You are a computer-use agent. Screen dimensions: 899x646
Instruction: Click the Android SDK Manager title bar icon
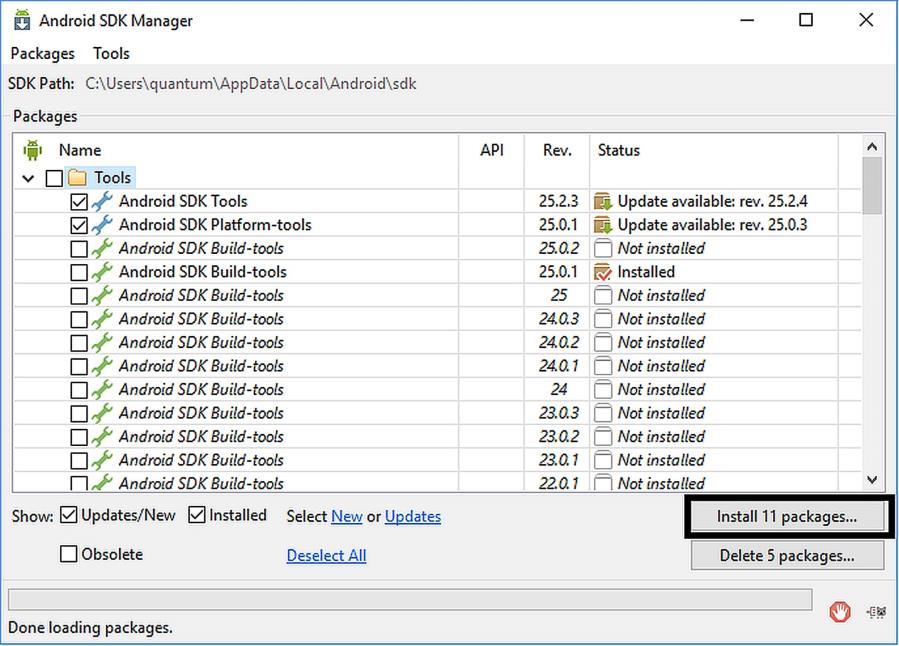[22, 20]
